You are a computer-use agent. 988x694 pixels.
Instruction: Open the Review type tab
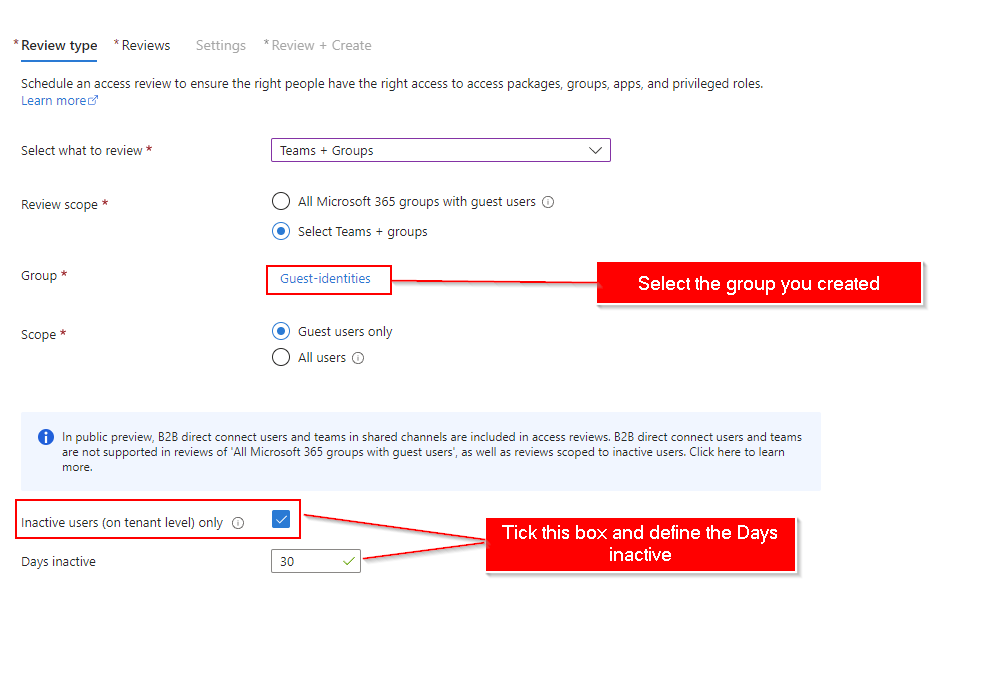(59, 45)
